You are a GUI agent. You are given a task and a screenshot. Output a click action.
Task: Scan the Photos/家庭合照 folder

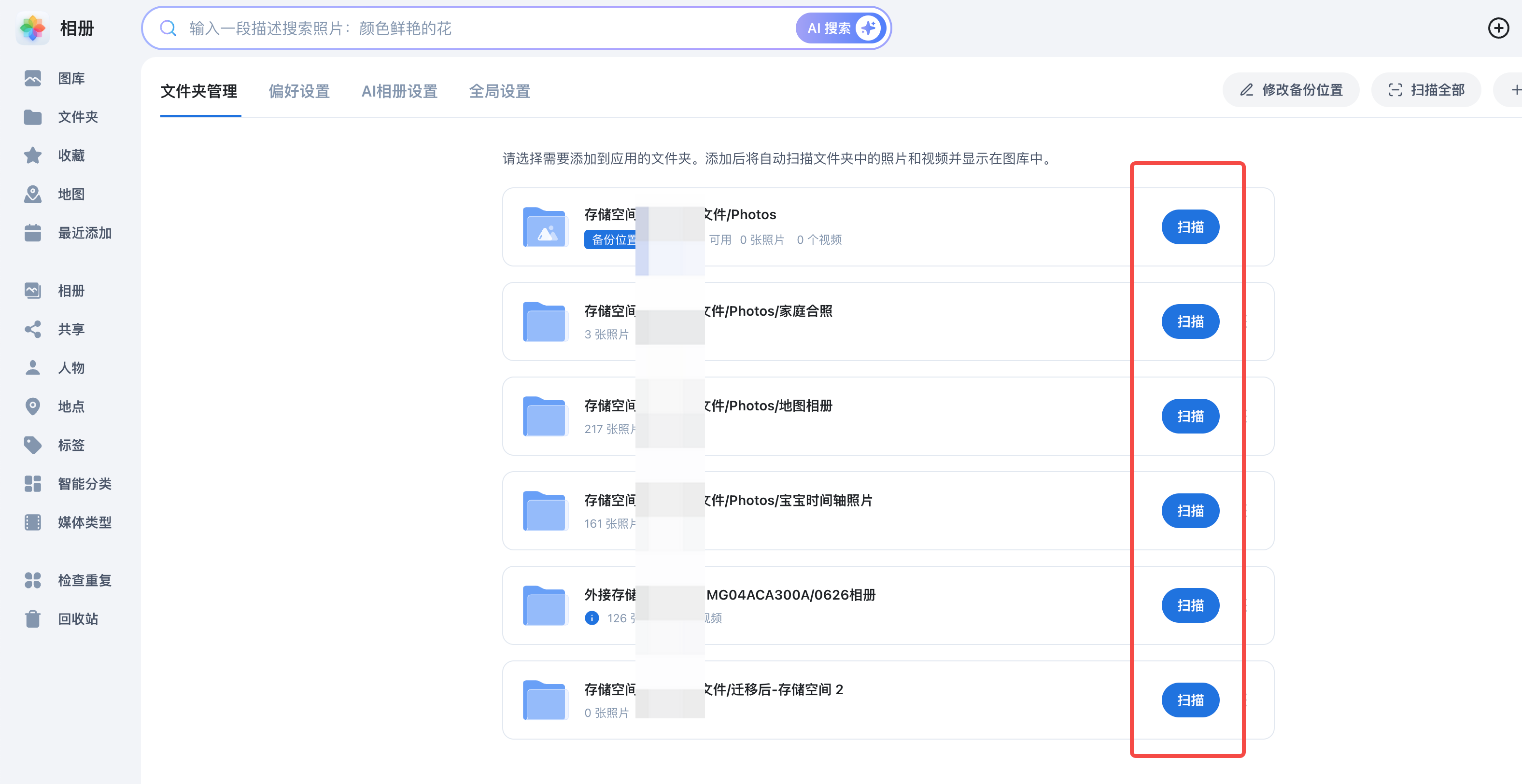coord(1190,322)
